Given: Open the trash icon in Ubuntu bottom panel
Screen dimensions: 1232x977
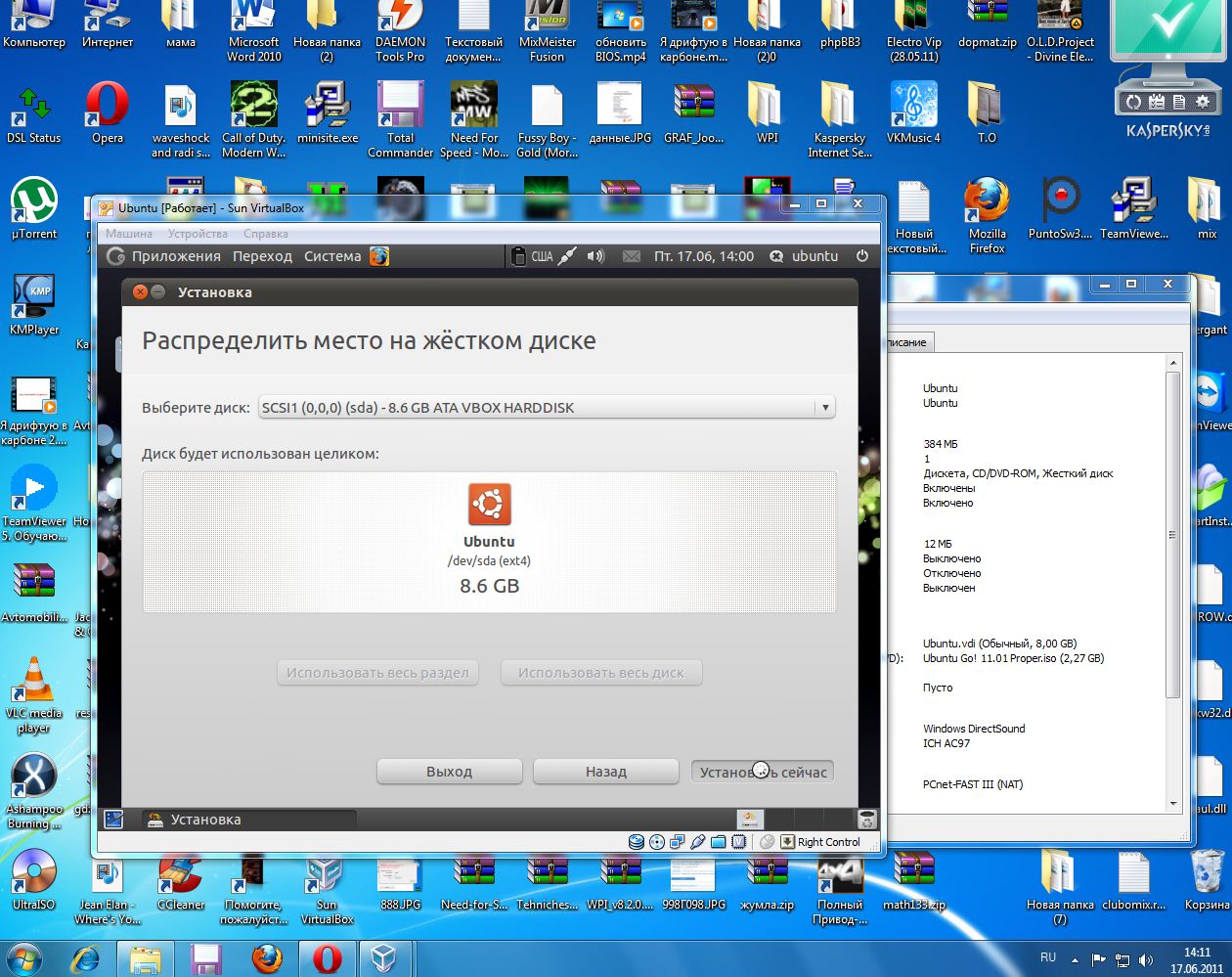Looking at the screenshot, I should coord(866,820).
